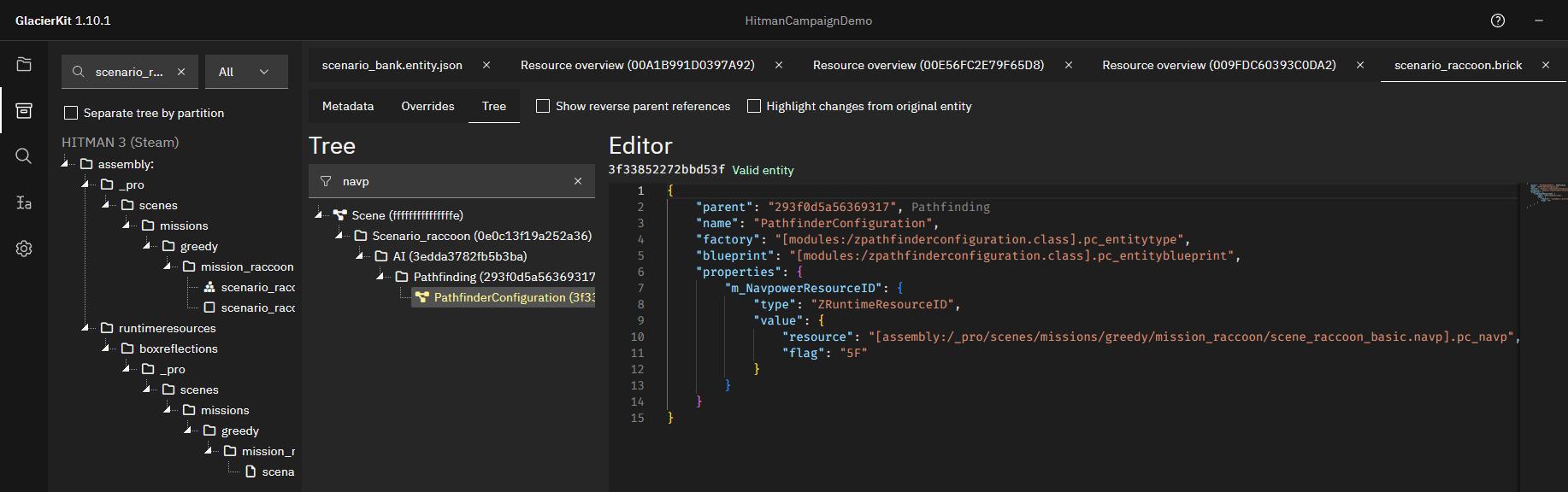This screenshot has height=492, width=1568.
Task: Select the PathfinderConfiguration tree entity
Action: [x=504, y=297]
